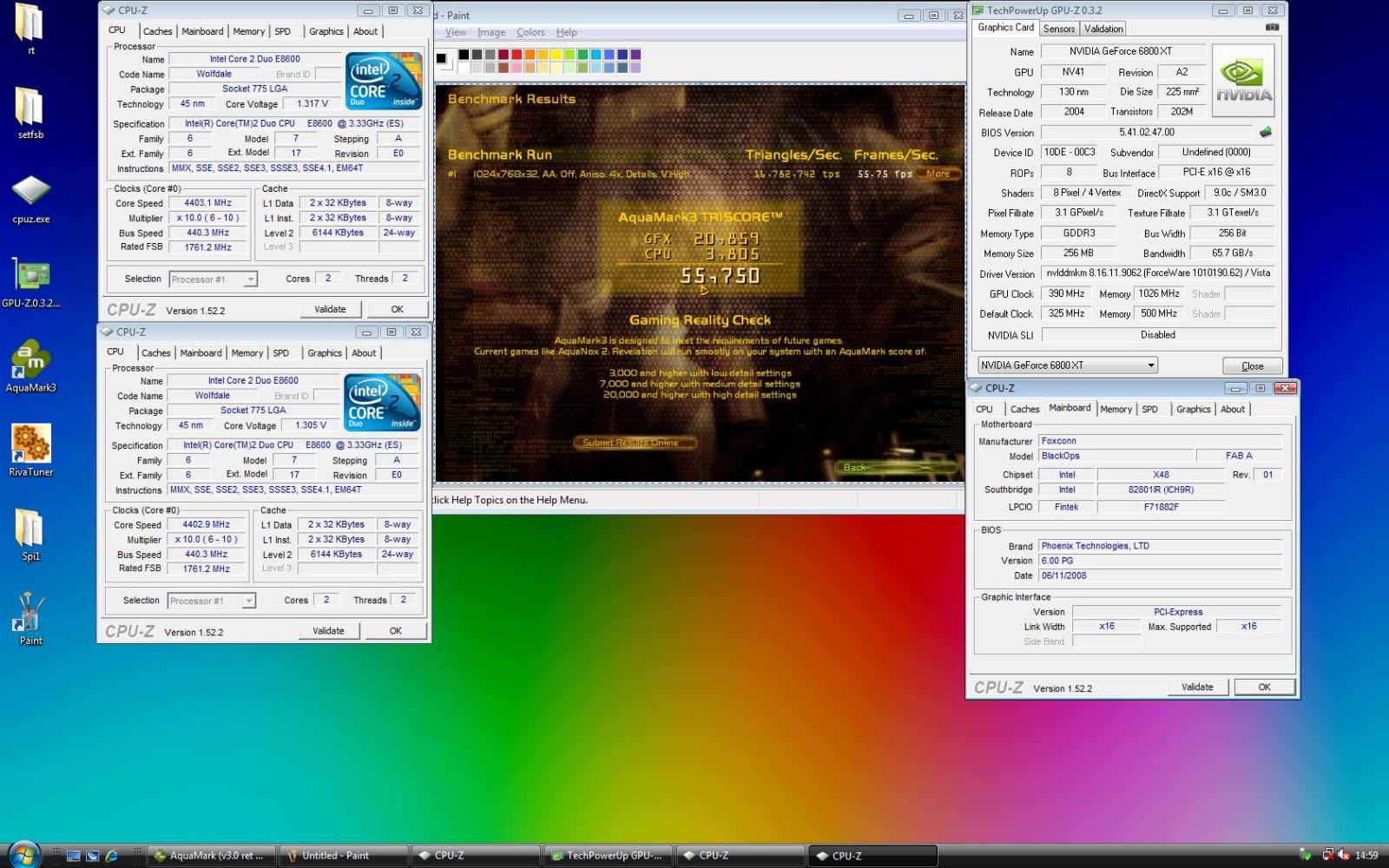Select the RivaTuner desktop shortcut
The image size is (1389, 868).
30,451
